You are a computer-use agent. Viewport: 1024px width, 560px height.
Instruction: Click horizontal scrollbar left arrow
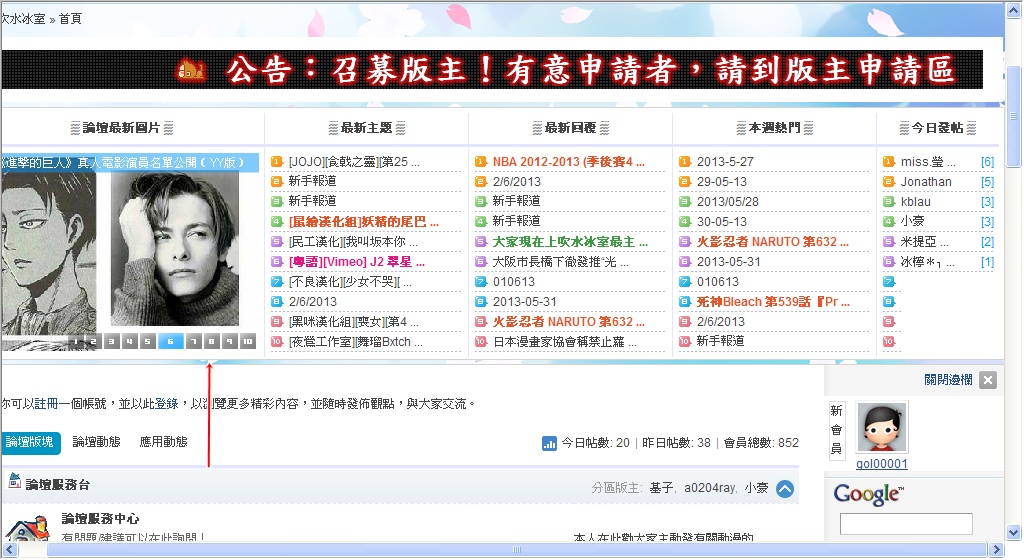click(x=10, y=550)
